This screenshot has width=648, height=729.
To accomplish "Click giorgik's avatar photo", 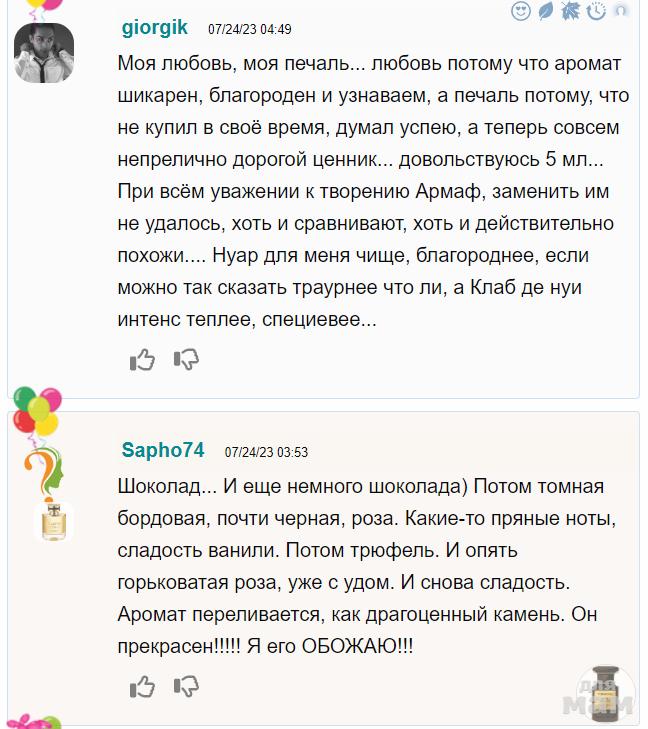I will [44, 52].
